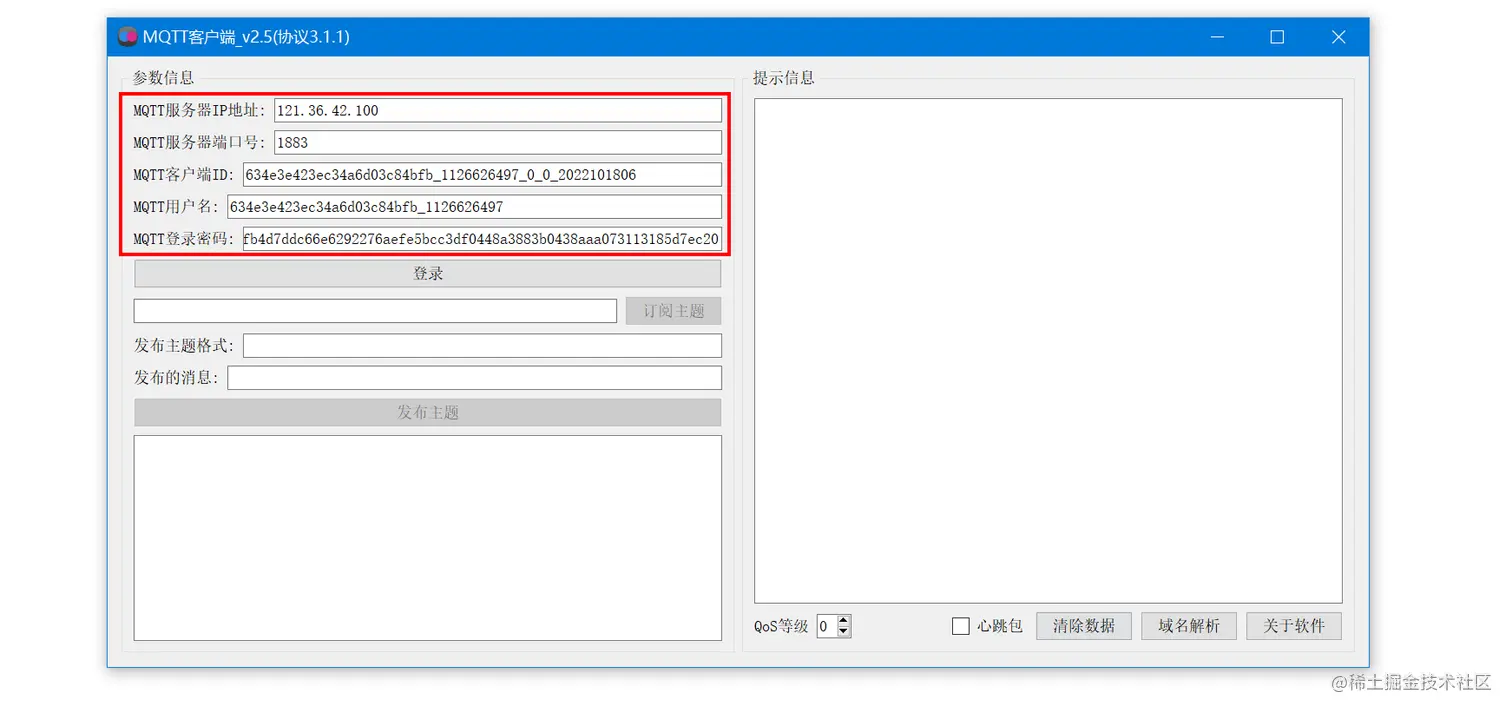Click the QoS等级 value field
Screen dimensions: 1512x713
(x=827, y=626)
